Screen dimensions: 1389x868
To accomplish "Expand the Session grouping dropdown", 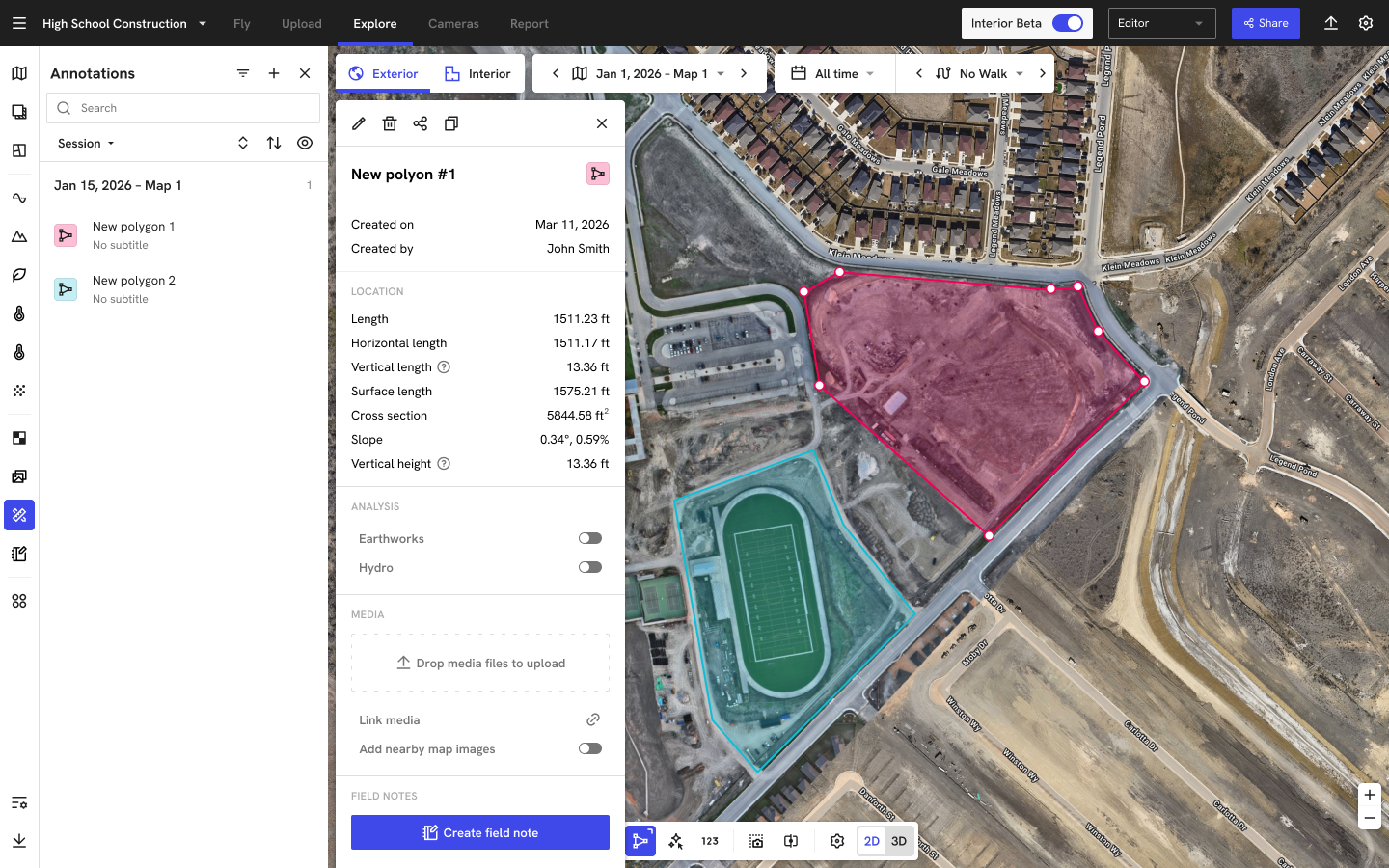I will (x=86, y=144).
